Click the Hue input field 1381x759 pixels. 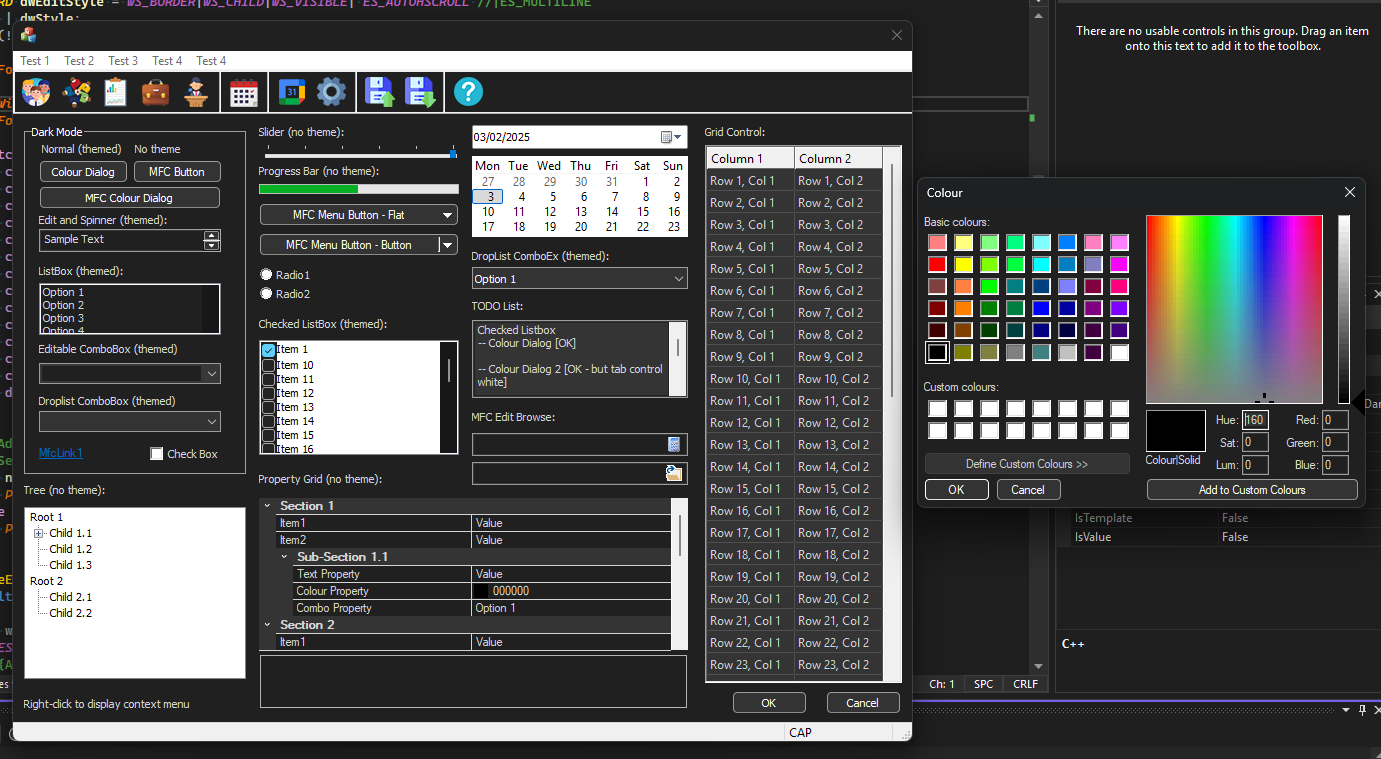pos(1255,420)
